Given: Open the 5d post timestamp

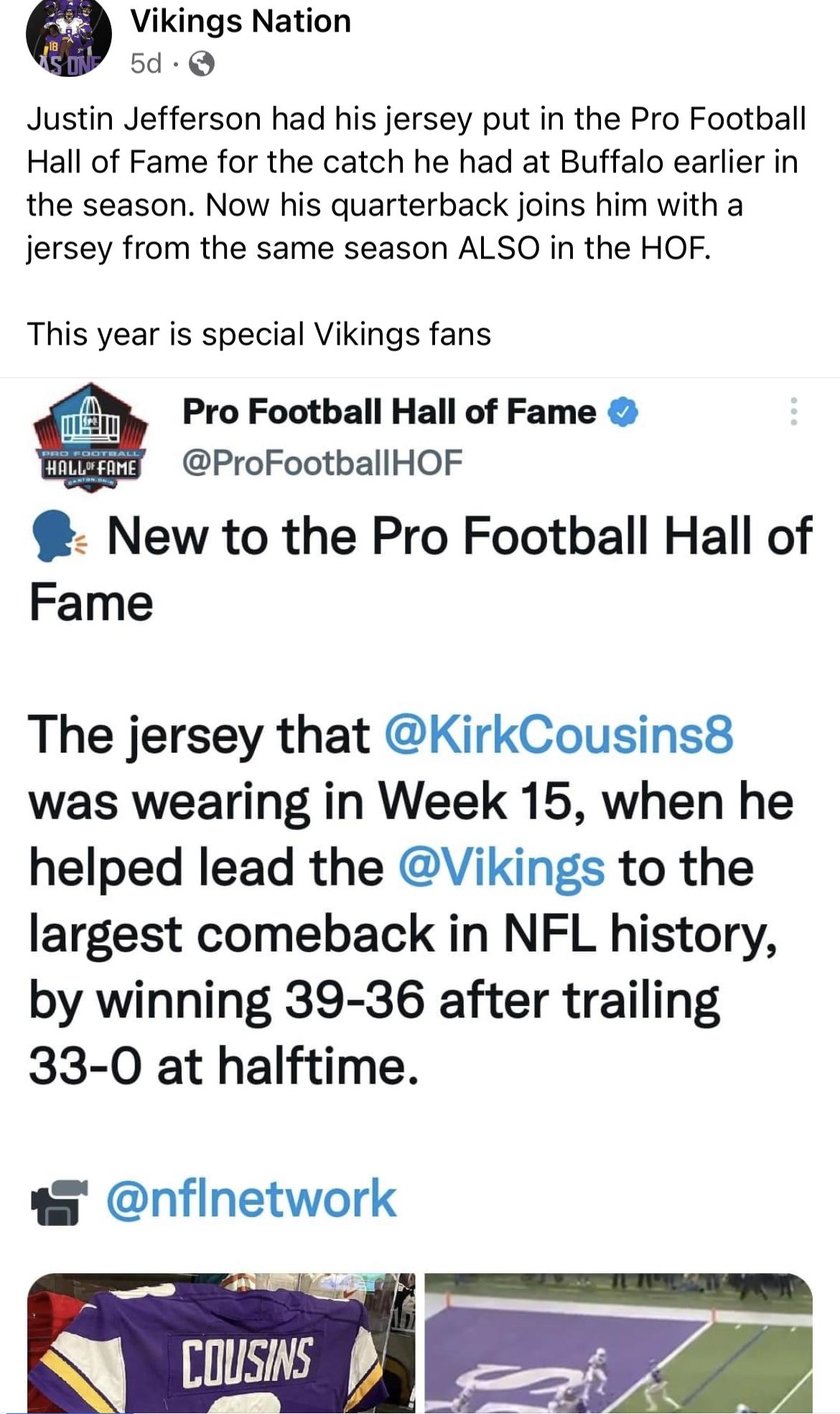Looking at the screenshot, I should 146,64.
